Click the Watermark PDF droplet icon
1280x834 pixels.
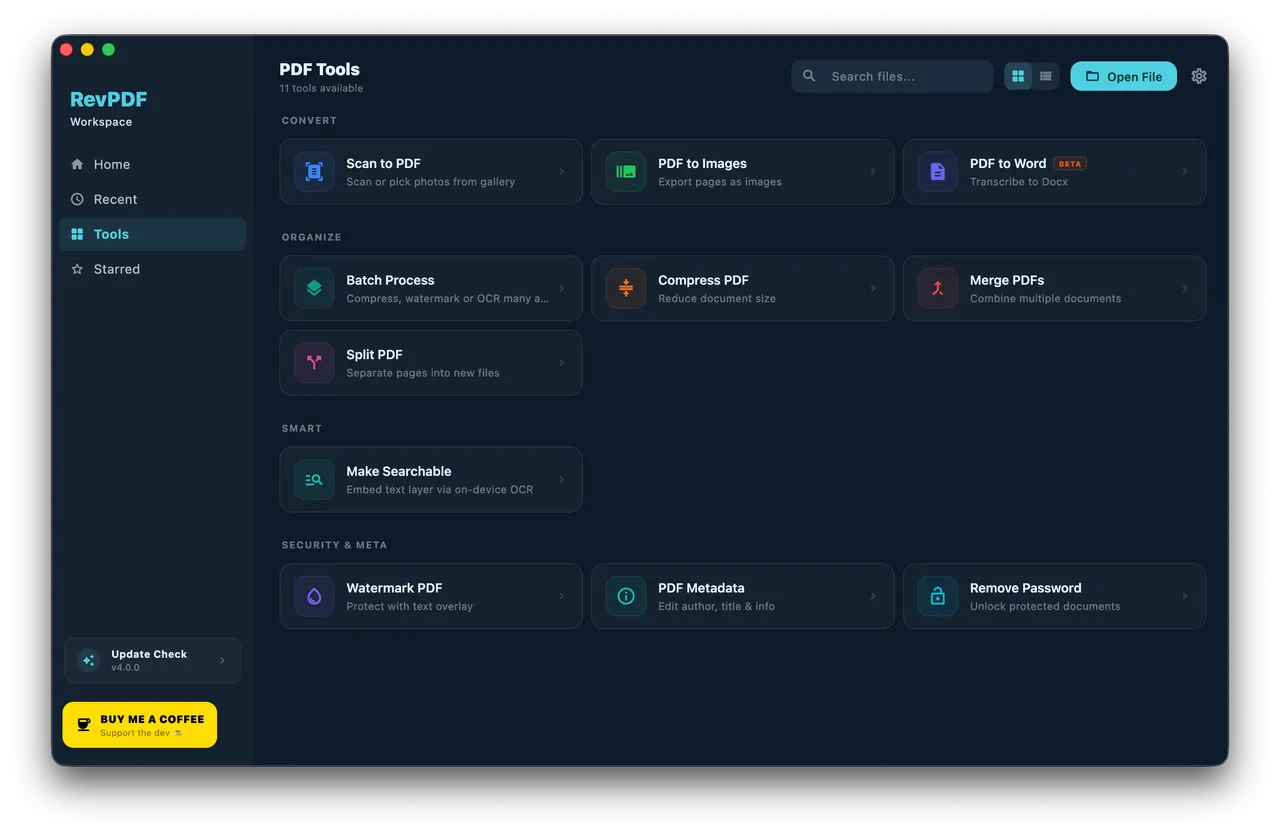tap(314, 596)
